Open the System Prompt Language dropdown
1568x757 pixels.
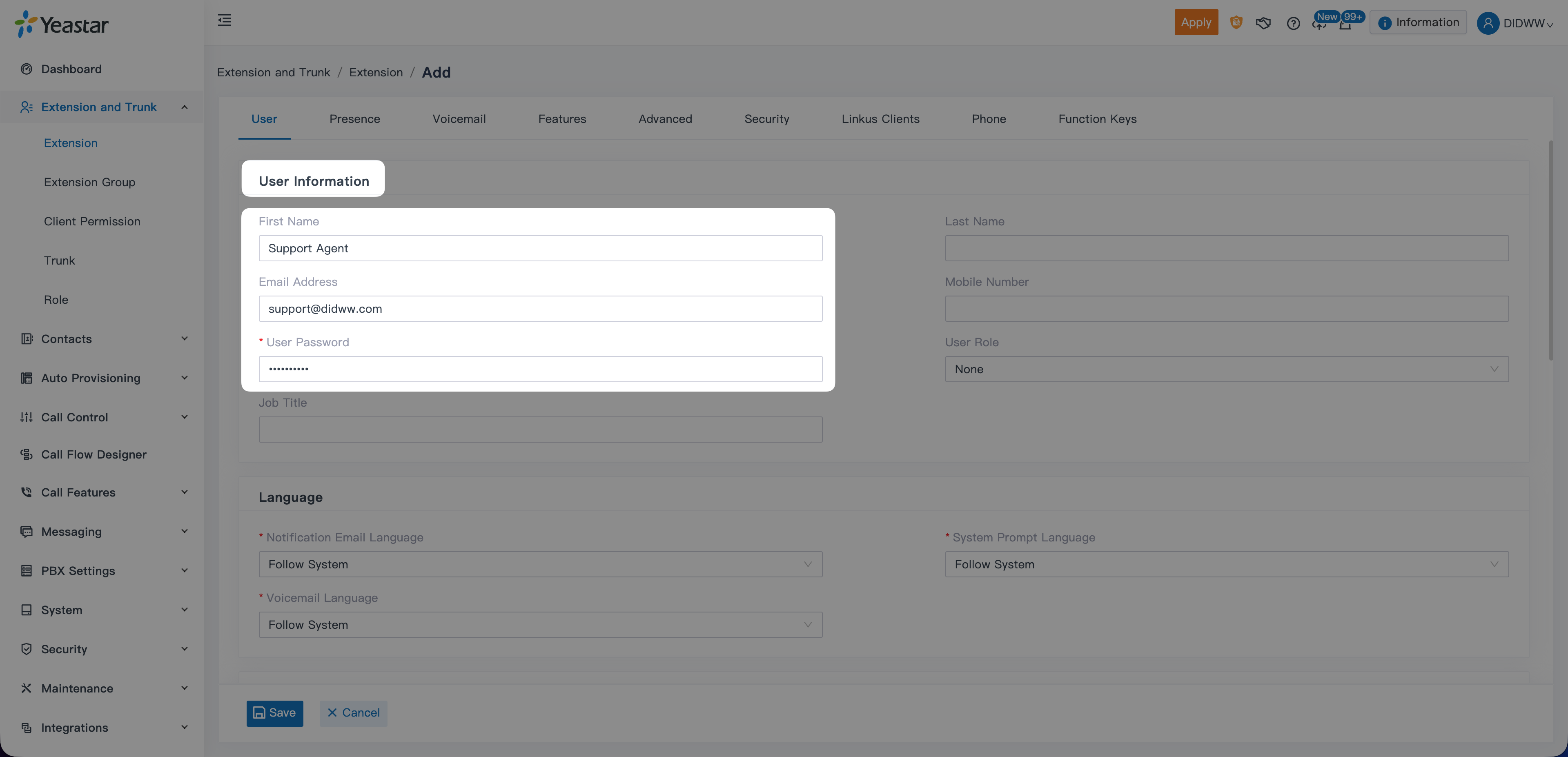[x=1226, y=565]
